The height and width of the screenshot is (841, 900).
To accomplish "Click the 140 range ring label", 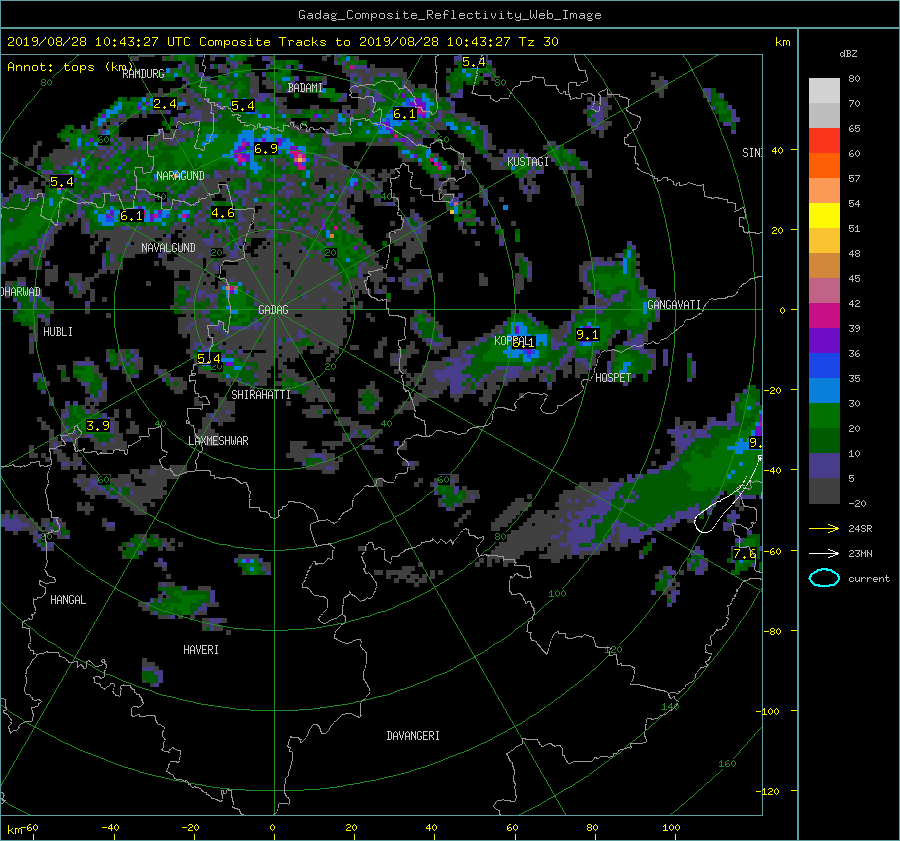I will click(x=670, y=707).
